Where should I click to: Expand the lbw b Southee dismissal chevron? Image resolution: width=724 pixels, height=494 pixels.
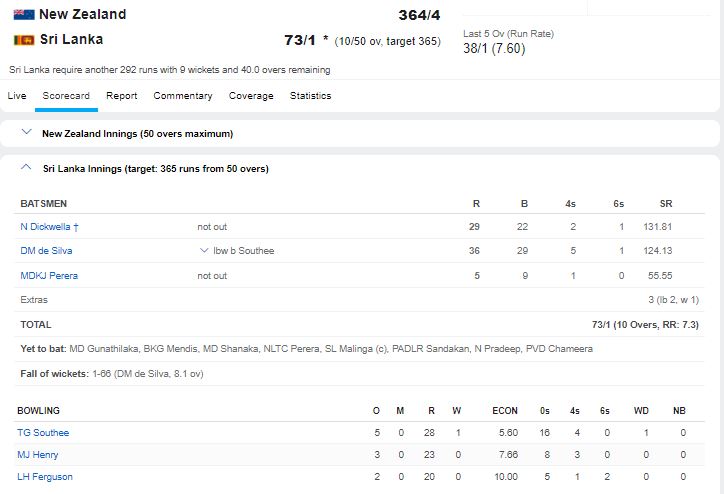[204, 251]
